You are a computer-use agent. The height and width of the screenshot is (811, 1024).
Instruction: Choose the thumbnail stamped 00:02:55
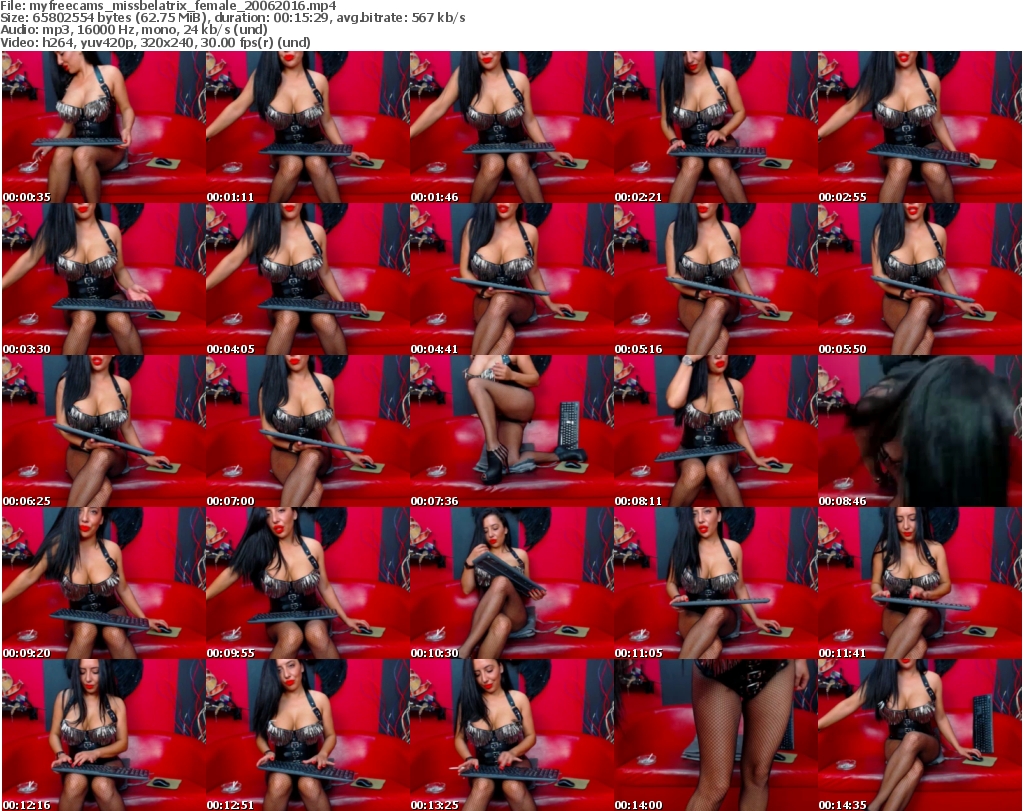pyautogui.click(x=920, y=127)
